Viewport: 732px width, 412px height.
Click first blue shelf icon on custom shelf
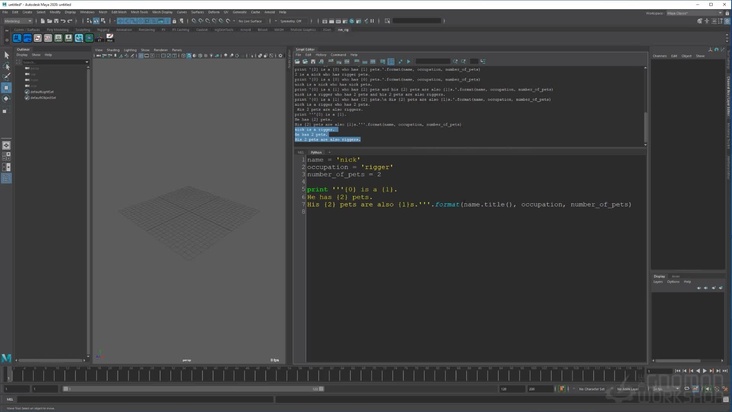(x=17, y=38)
